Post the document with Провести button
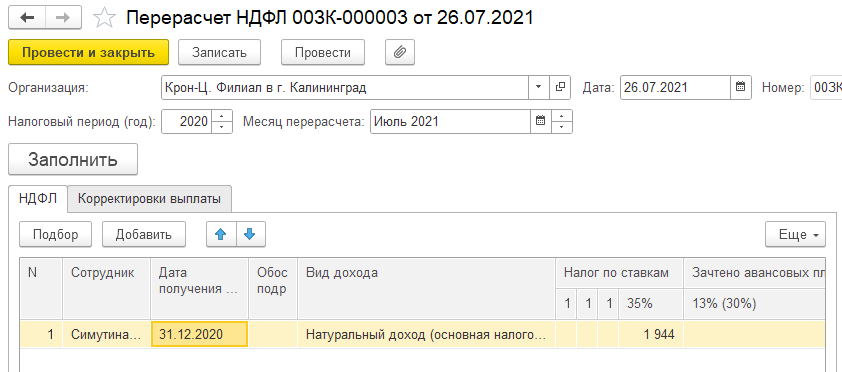The height and width of the screenshot is (372, 842). click(x=323, y=53)
